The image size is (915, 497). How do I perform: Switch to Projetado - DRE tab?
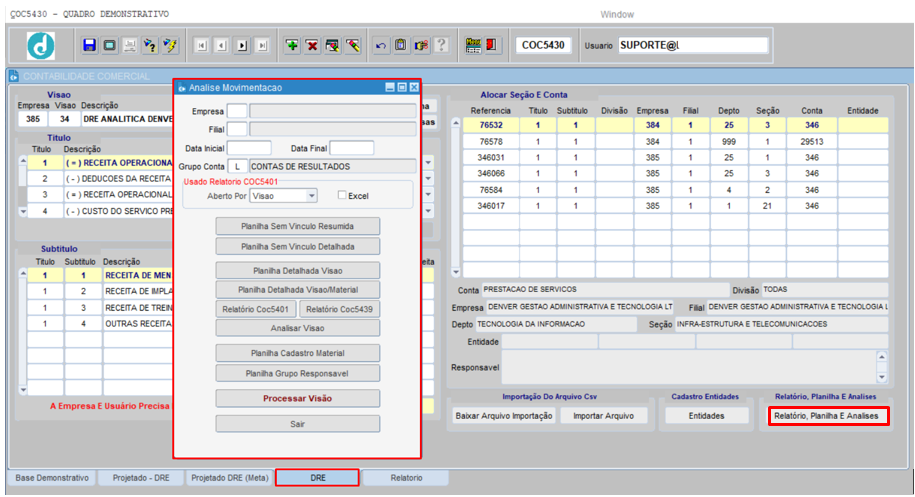point(141,478)
